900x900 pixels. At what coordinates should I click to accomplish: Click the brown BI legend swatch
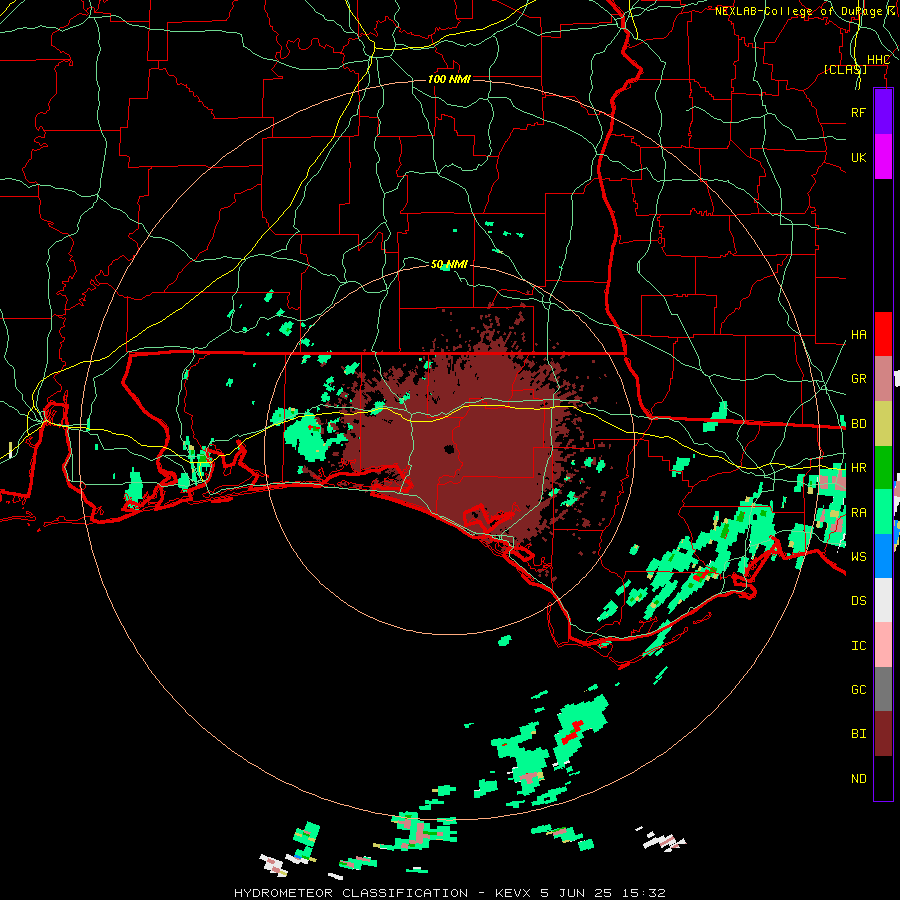pyautogui.click(x=883, y=734)
